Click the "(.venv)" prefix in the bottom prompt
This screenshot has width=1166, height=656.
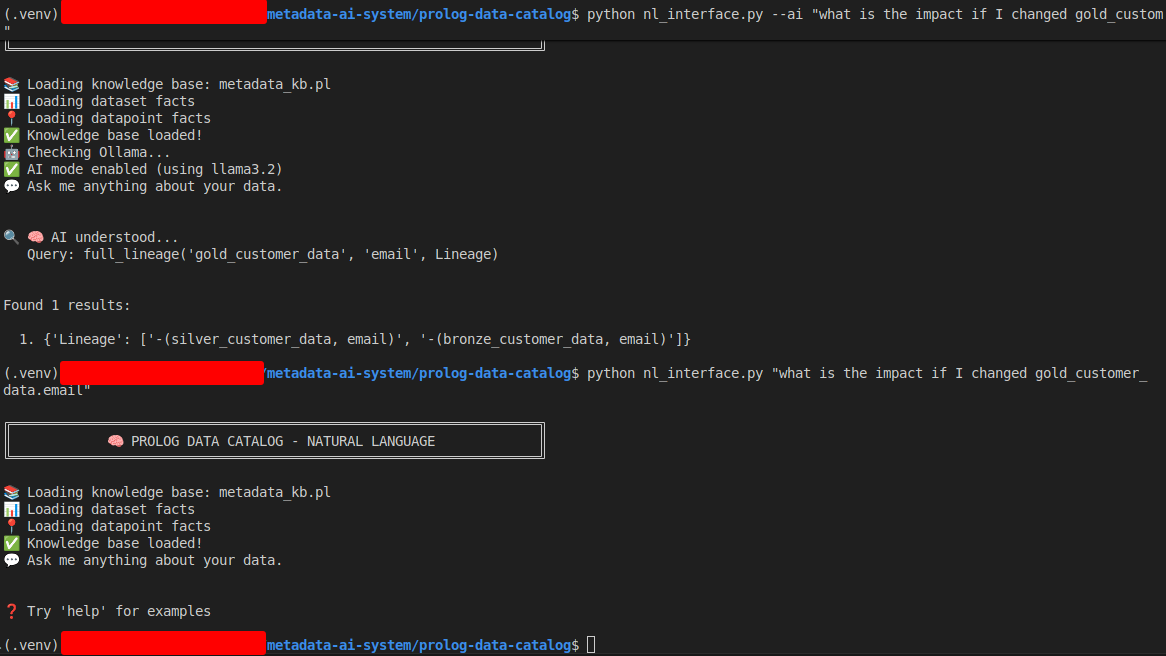tap(29, 645)
